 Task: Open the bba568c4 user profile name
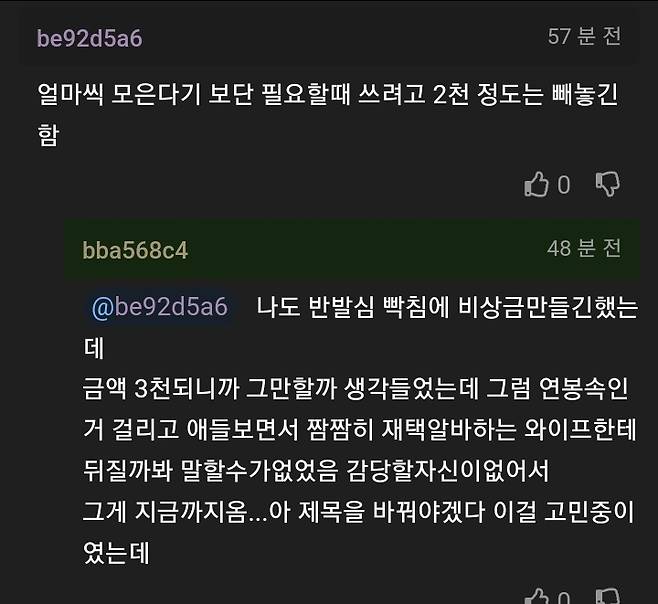[x=135, y=249]
